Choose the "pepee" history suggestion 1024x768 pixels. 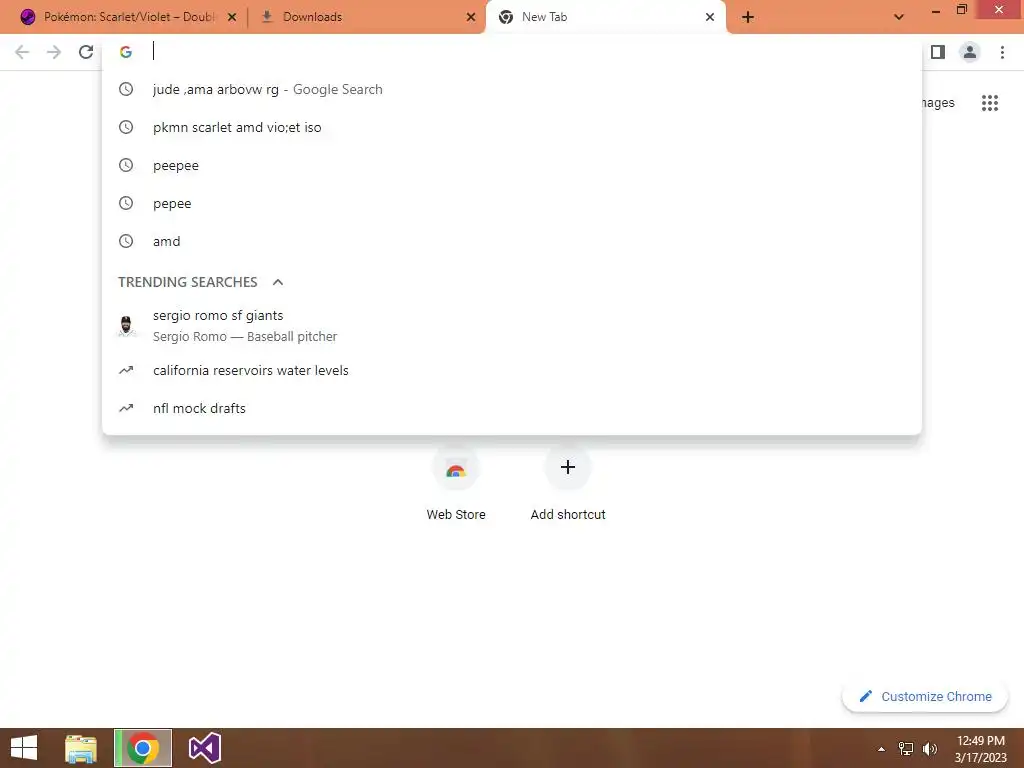coord(512,203)
